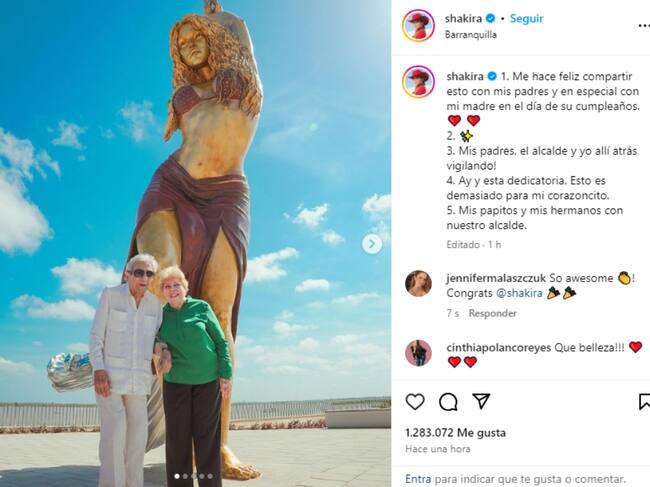View the 1.283.072 Me gusta likes list
Image resolution: width=650 pixels, height=487 pixels.
point(456,433)
